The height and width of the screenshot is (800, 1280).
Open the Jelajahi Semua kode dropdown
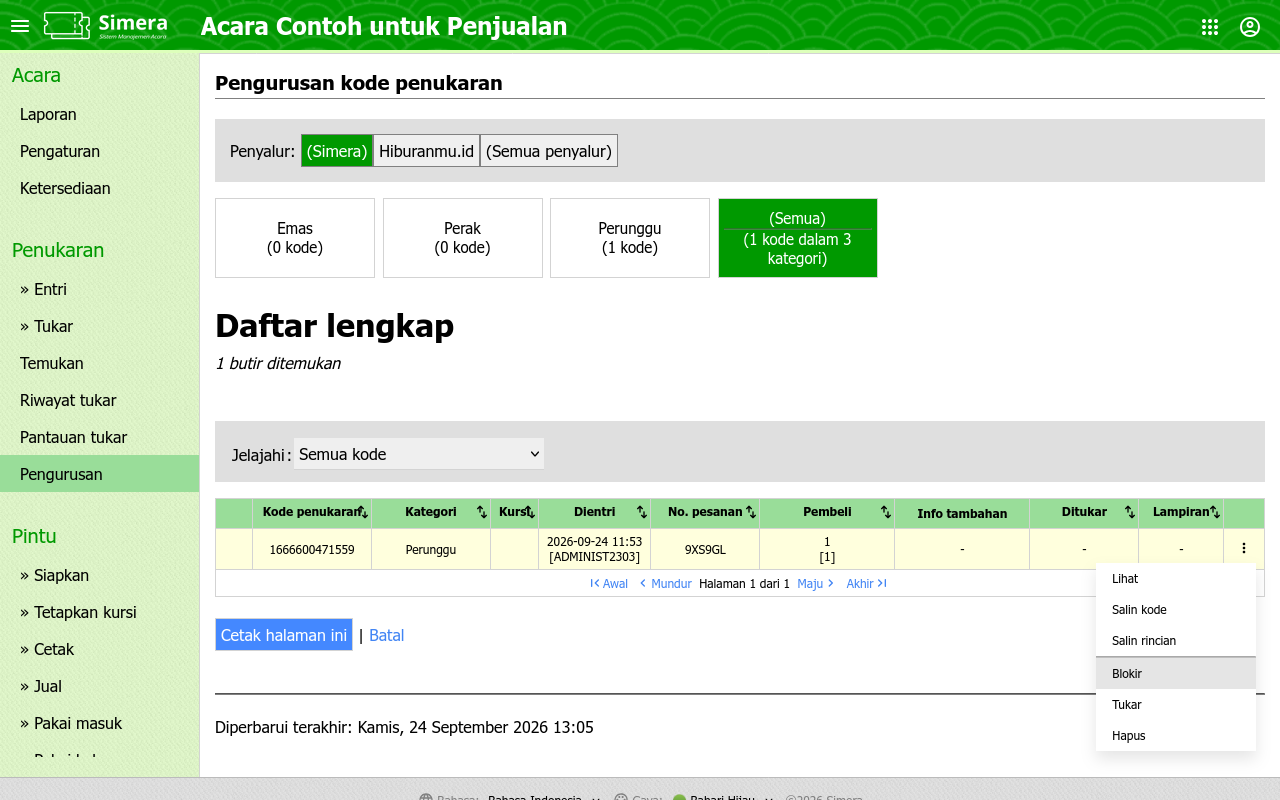tap(419, 454)
